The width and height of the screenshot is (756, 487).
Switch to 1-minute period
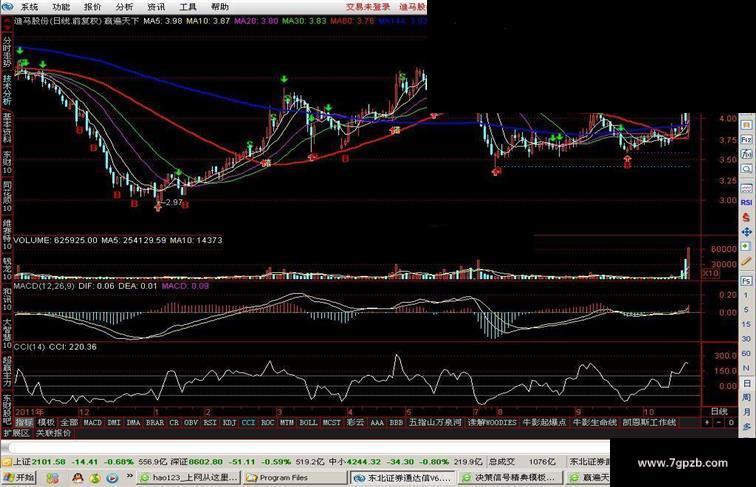click(746, 295)
